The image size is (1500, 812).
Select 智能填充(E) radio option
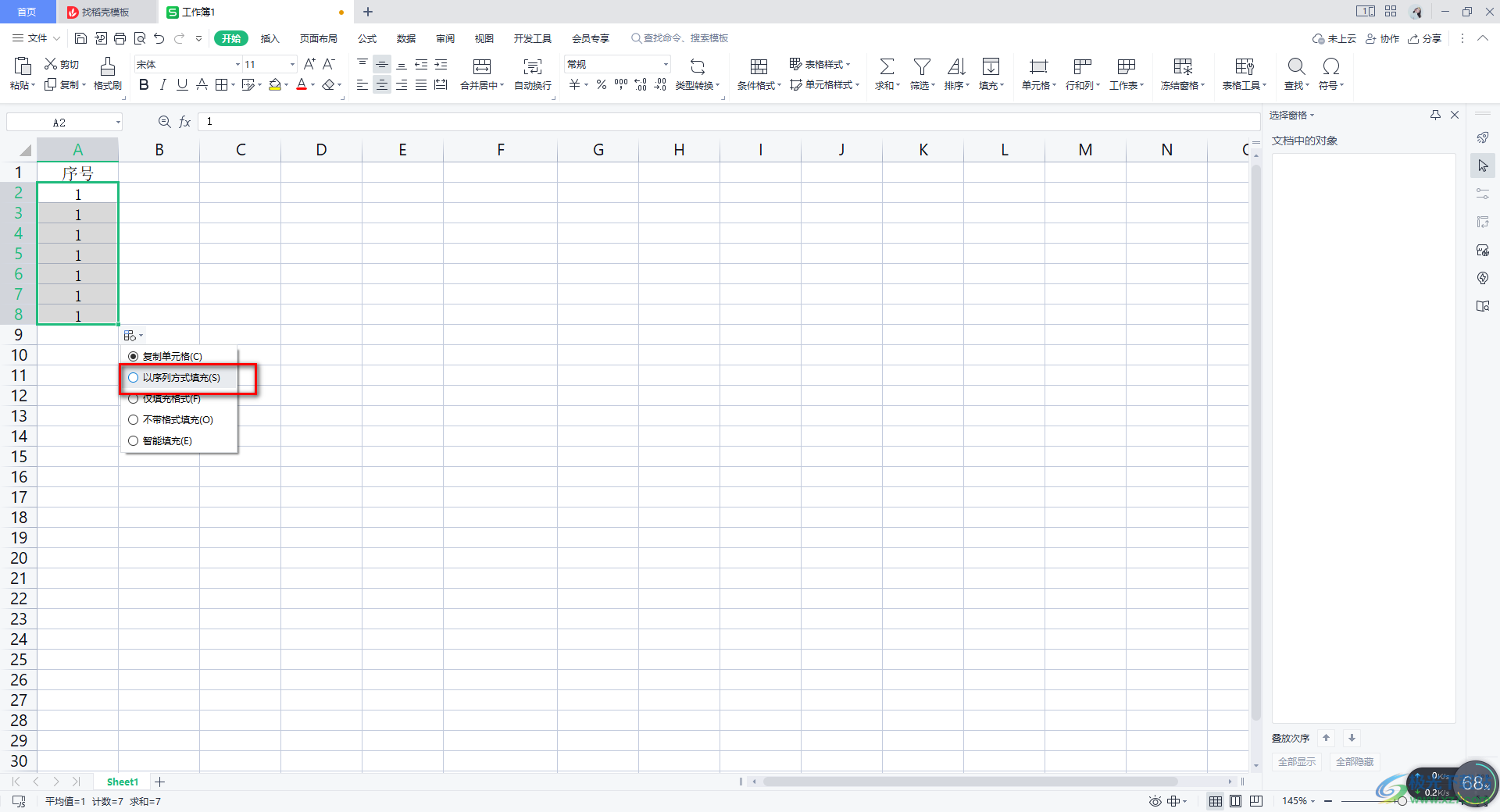click(134, 441)
